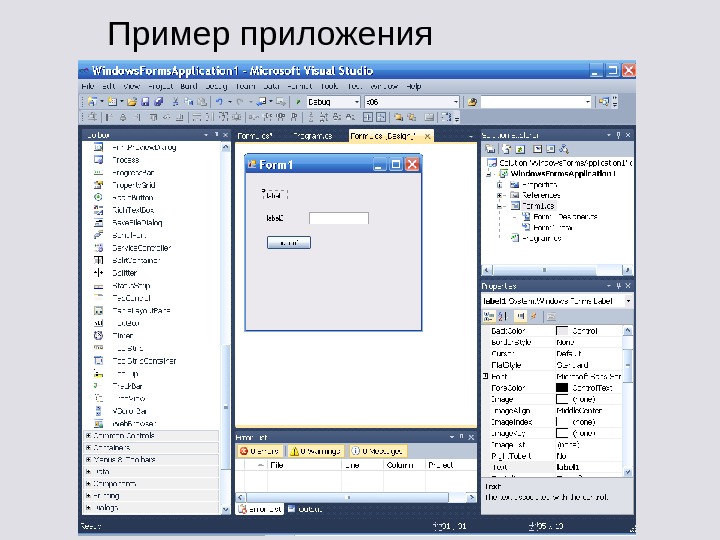
Task: Click button1 on the Form1 designer
Action: (x=289, y=242)
